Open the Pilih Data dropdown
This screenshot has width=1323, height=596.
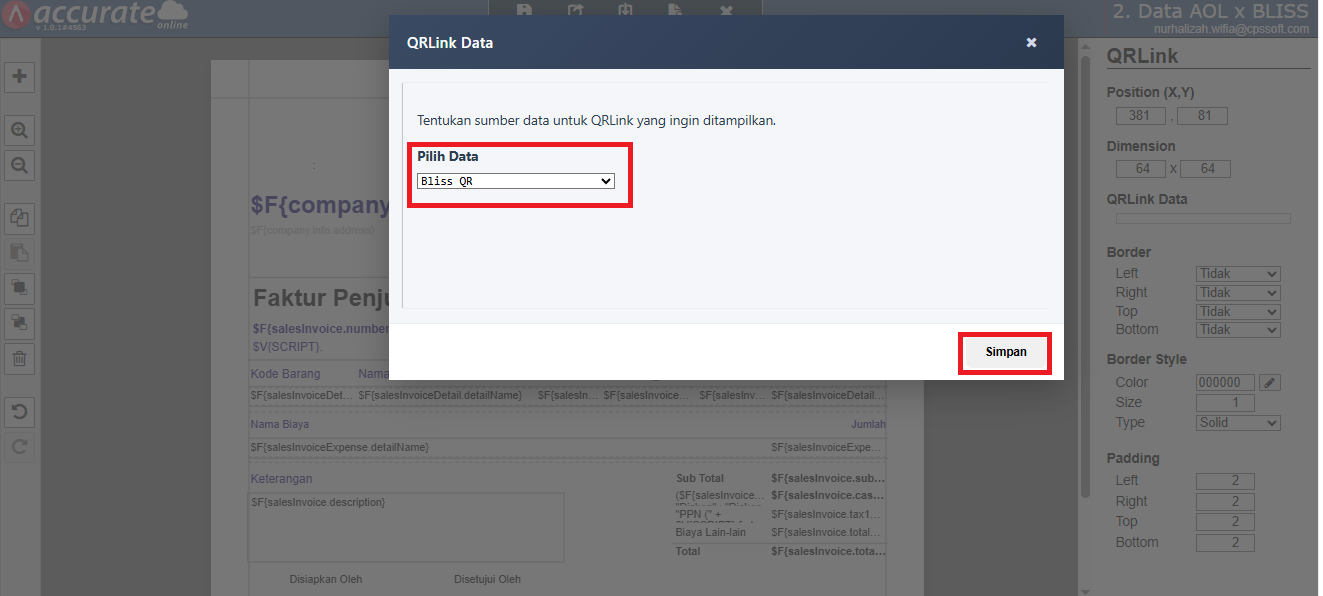tap(515, 181)
